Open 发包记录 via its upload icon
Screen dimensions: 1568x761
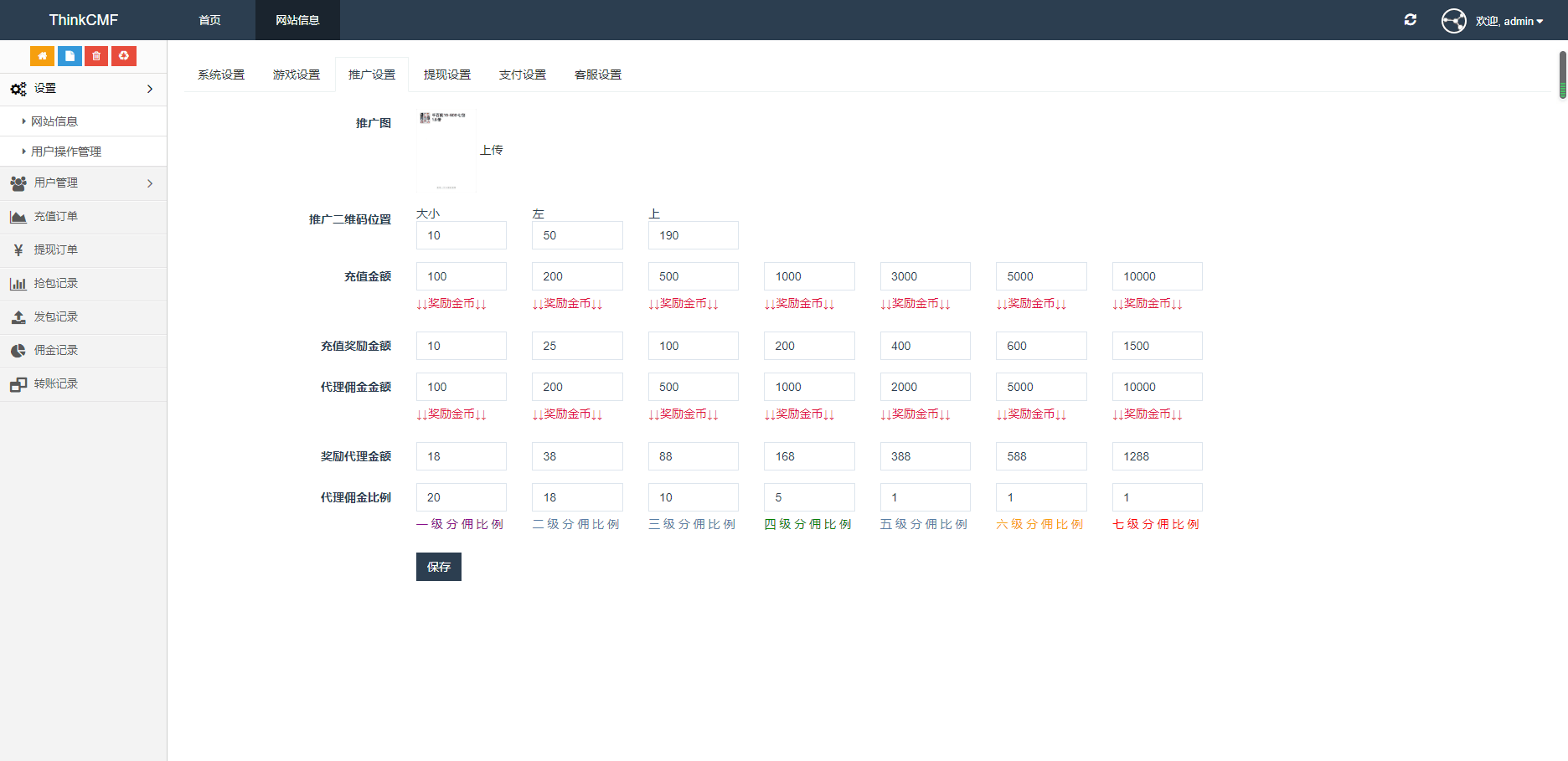(x=18, y=317)
